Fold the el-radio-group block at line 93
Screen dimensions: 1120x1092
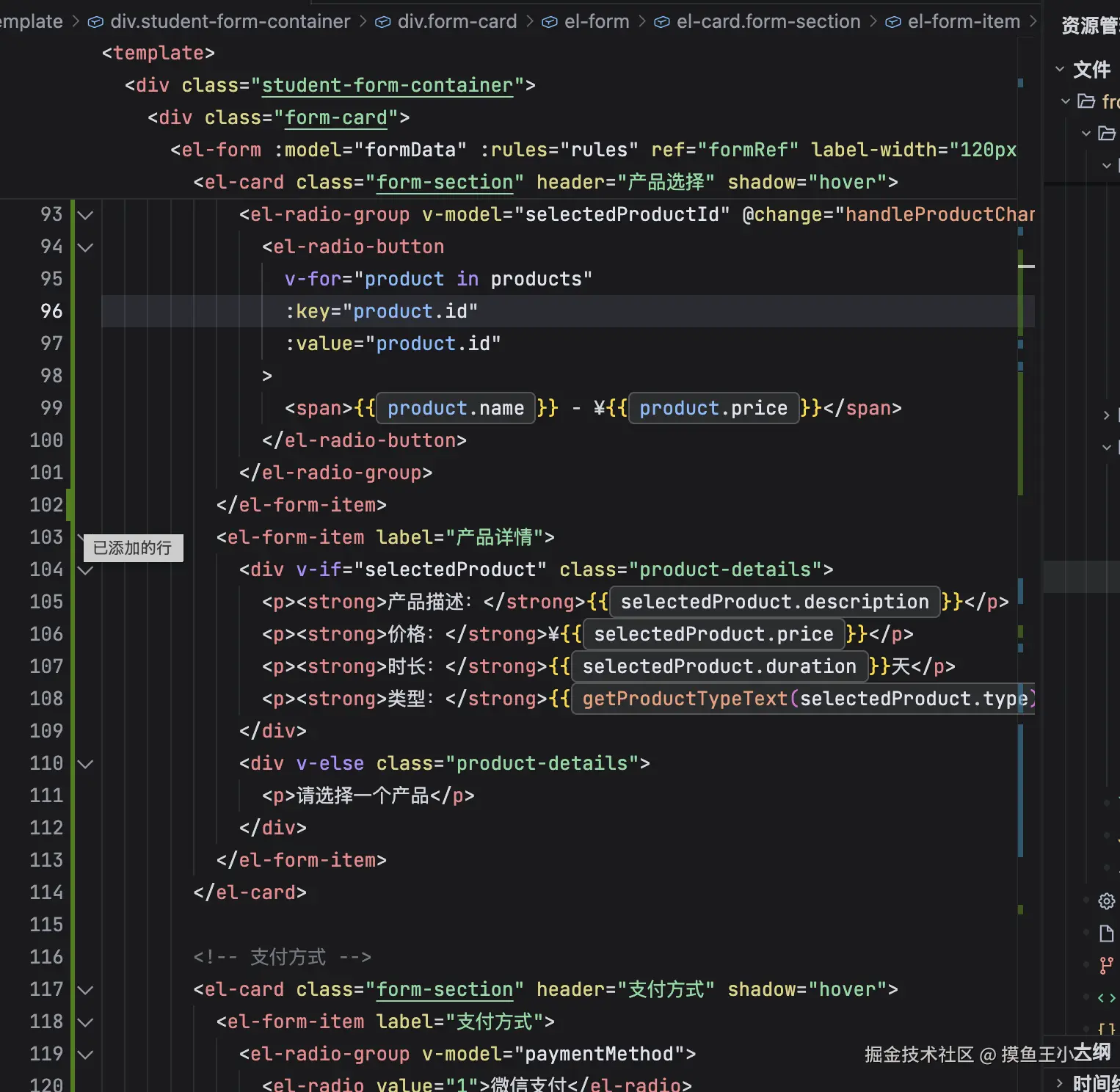click(x=86, y=215)
